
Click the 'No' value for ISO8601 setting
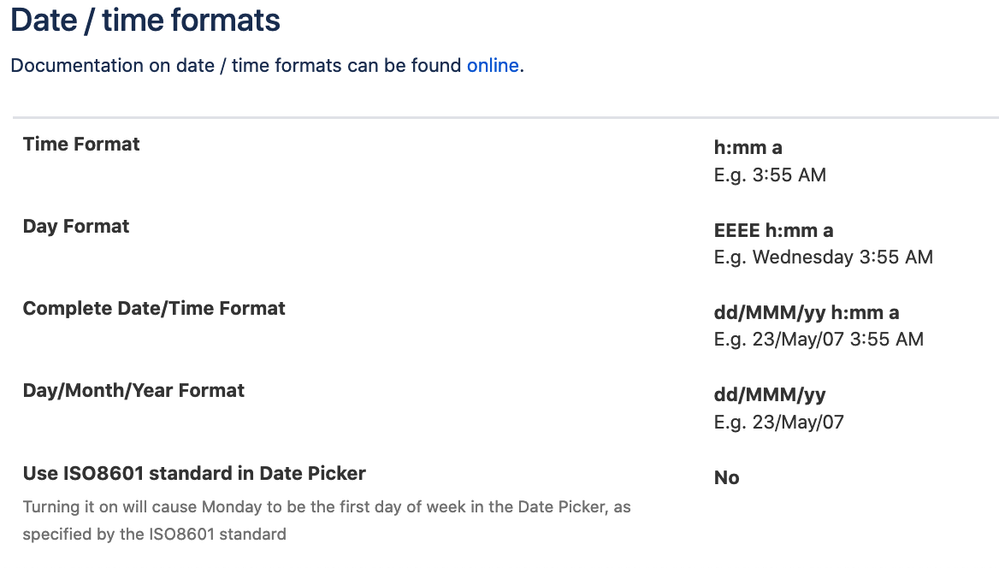coord(726,477)
